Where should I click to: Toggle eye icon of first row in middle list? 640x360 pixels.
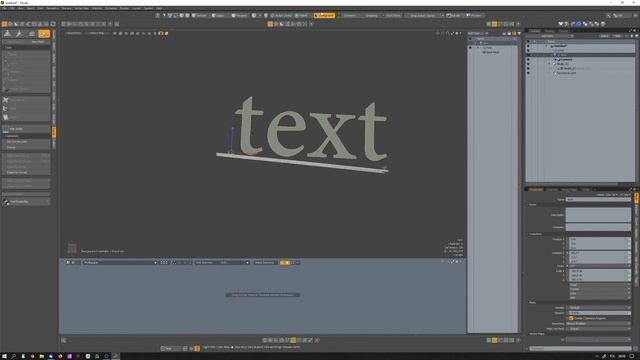(x=470, y=39)
